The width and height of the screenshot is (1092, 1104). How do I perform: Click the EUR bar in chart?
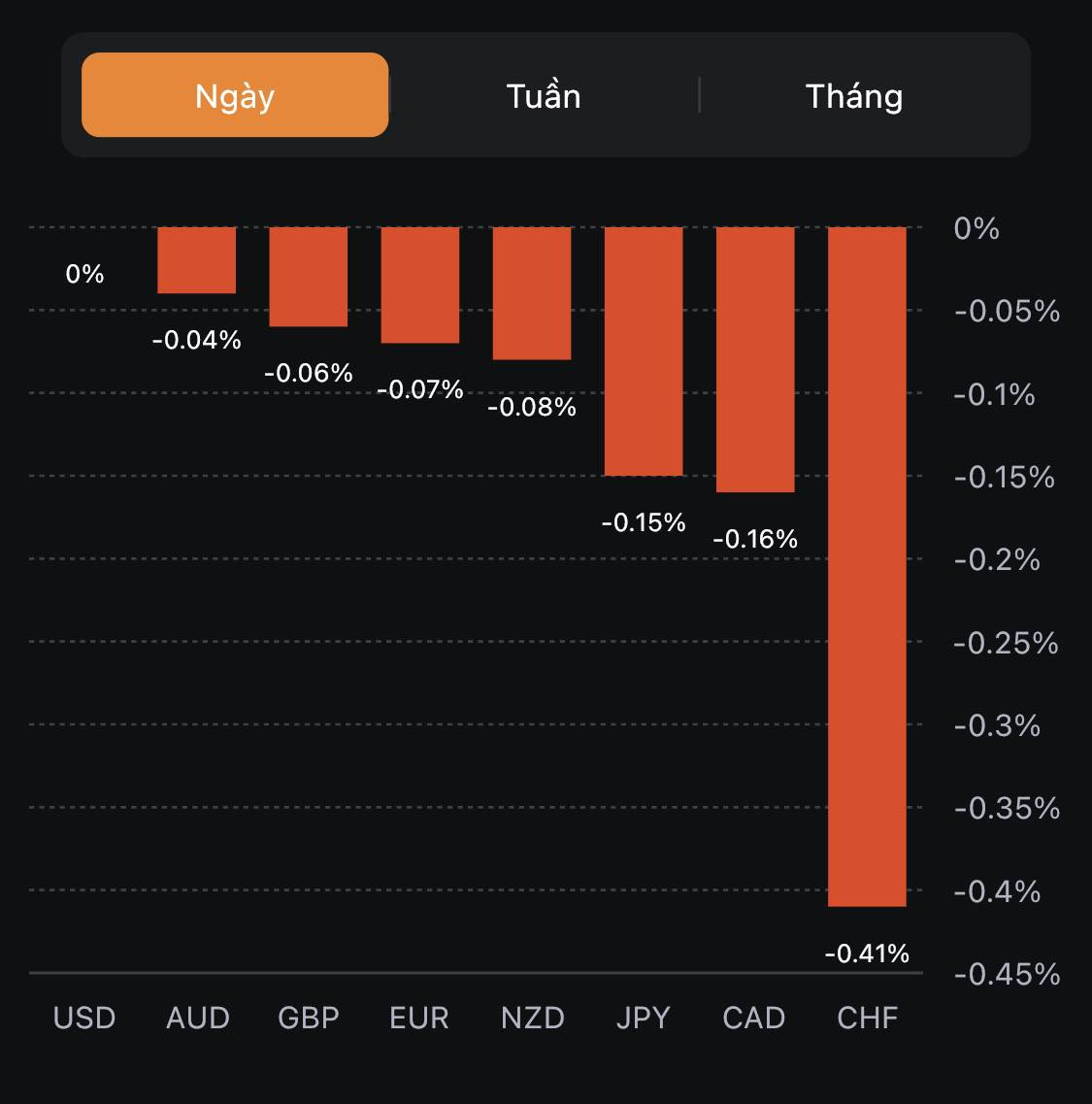point(420,284)
